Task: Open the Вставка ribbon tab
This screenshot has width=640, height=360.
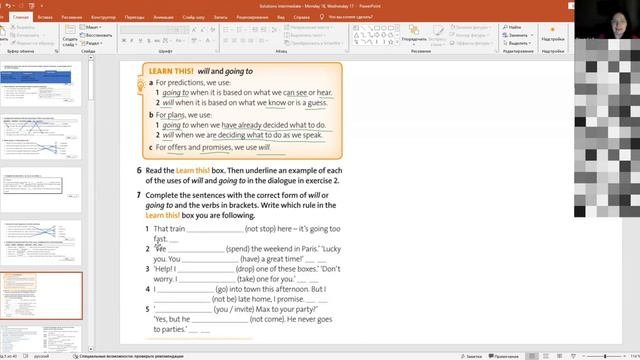Action: [x=45, y=17]
